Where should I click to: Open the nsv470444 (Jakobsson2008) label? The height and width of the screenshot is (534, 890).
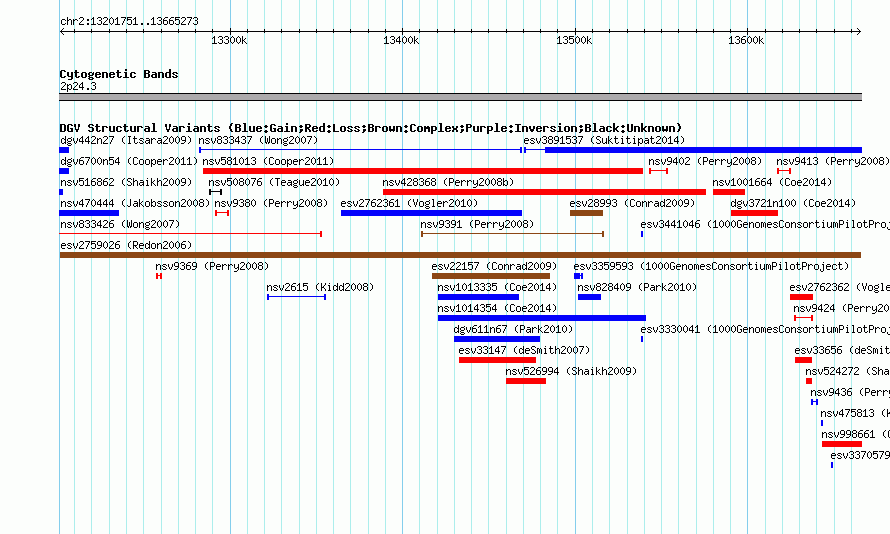(135, 203)
